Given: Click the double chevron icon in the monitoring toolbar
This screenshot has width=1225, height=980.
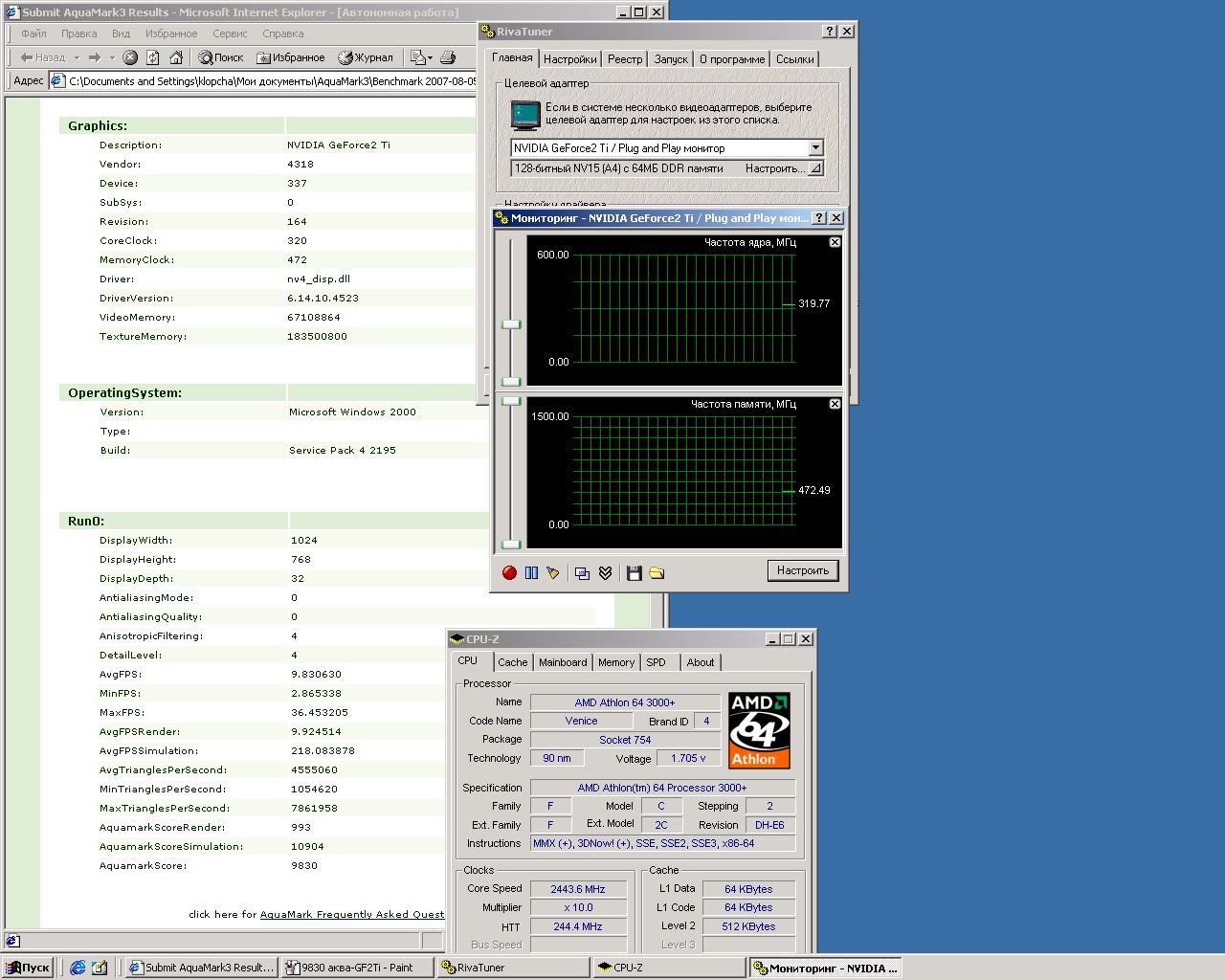Looking at the screenshot, I should pos(605,572).
